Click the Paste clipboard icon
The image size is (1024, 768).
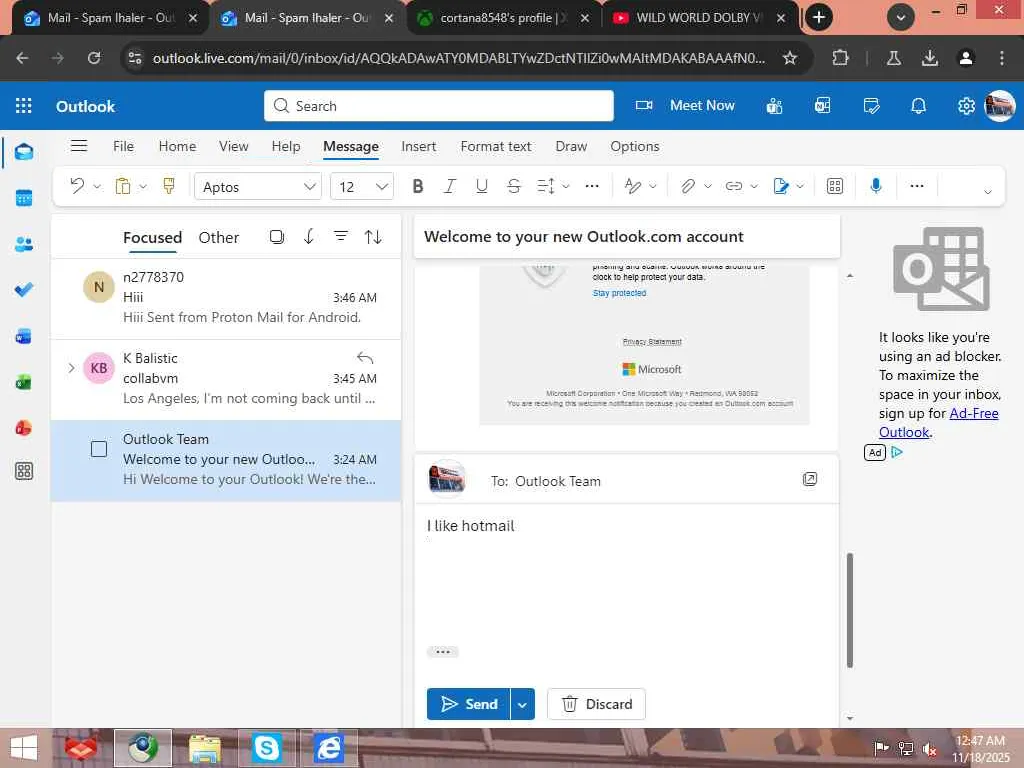pos(123,186)
